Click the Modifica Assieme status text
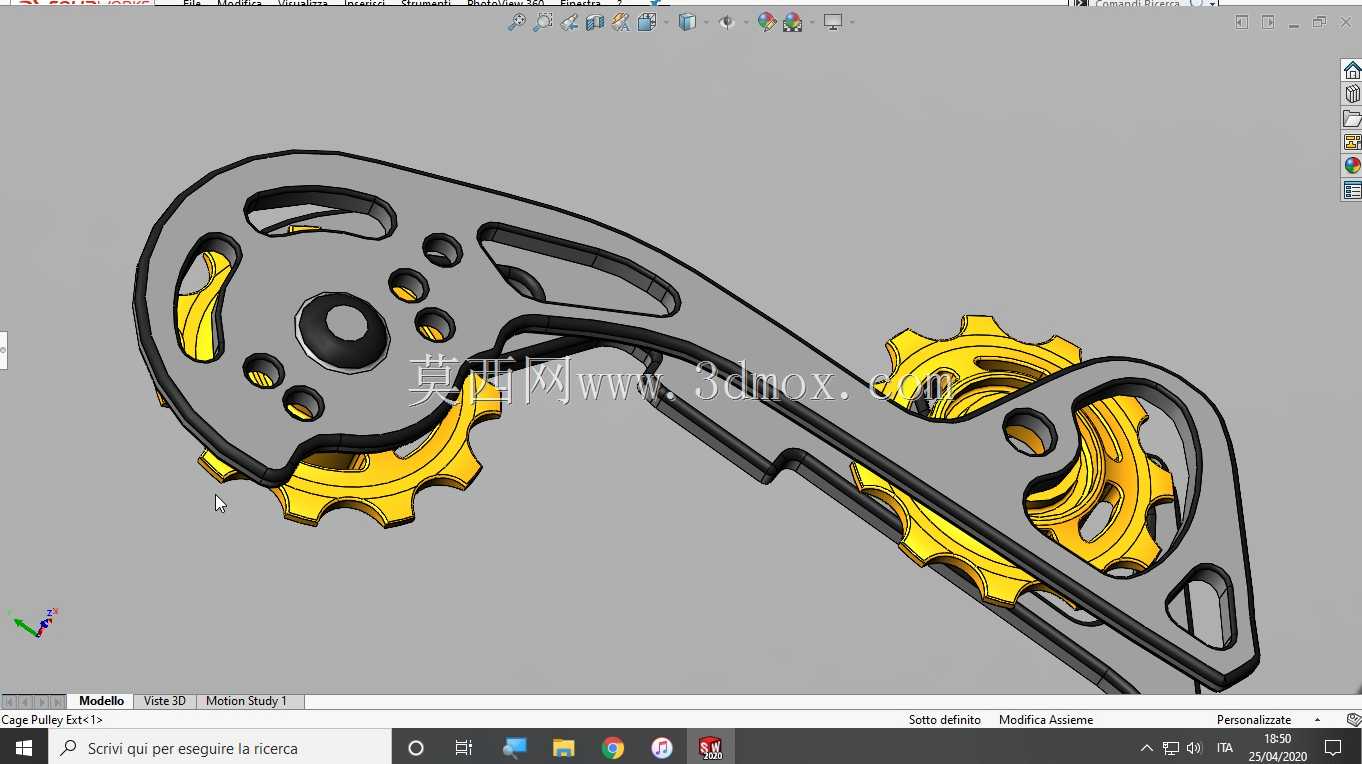This screenshot has width=1362, height=764. (x=1045, y=720)
